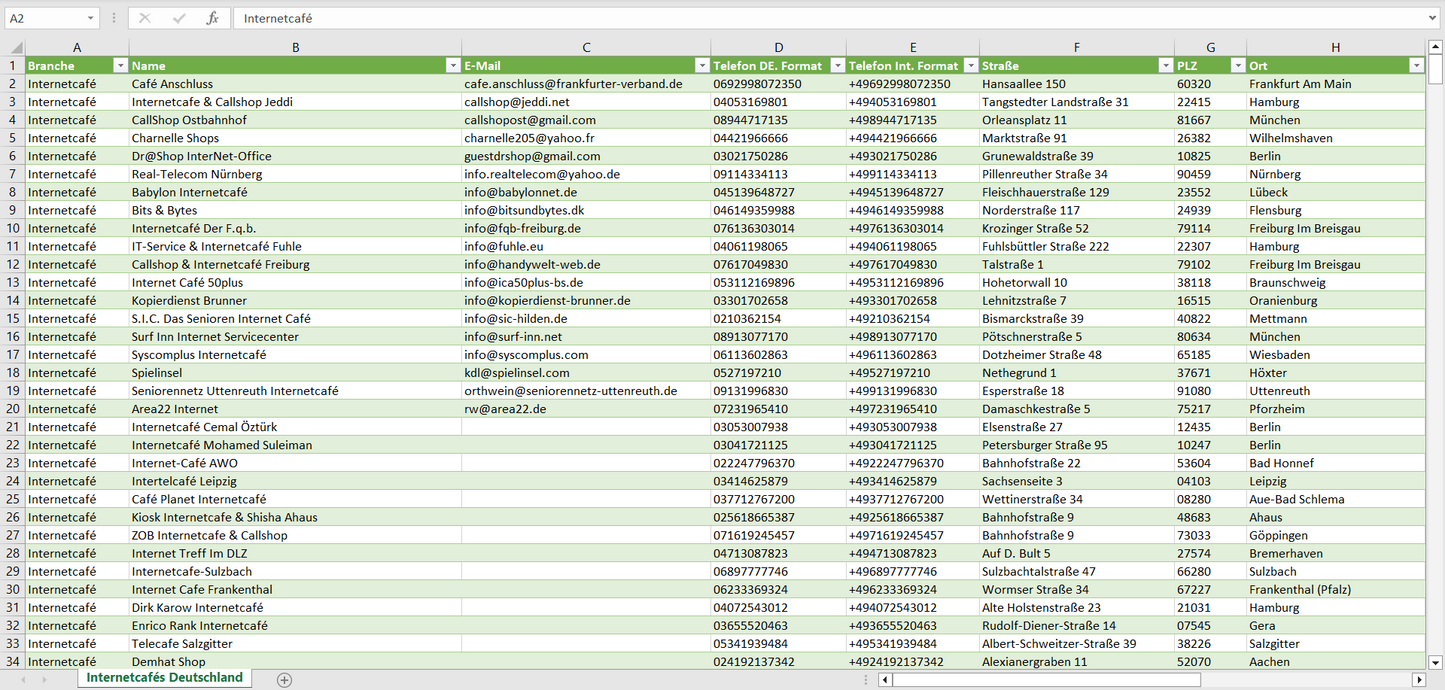Viewport: 1445px width, 690px height.
Task: Expand the formula bar with the chevron
Action: coord(1433,18)
